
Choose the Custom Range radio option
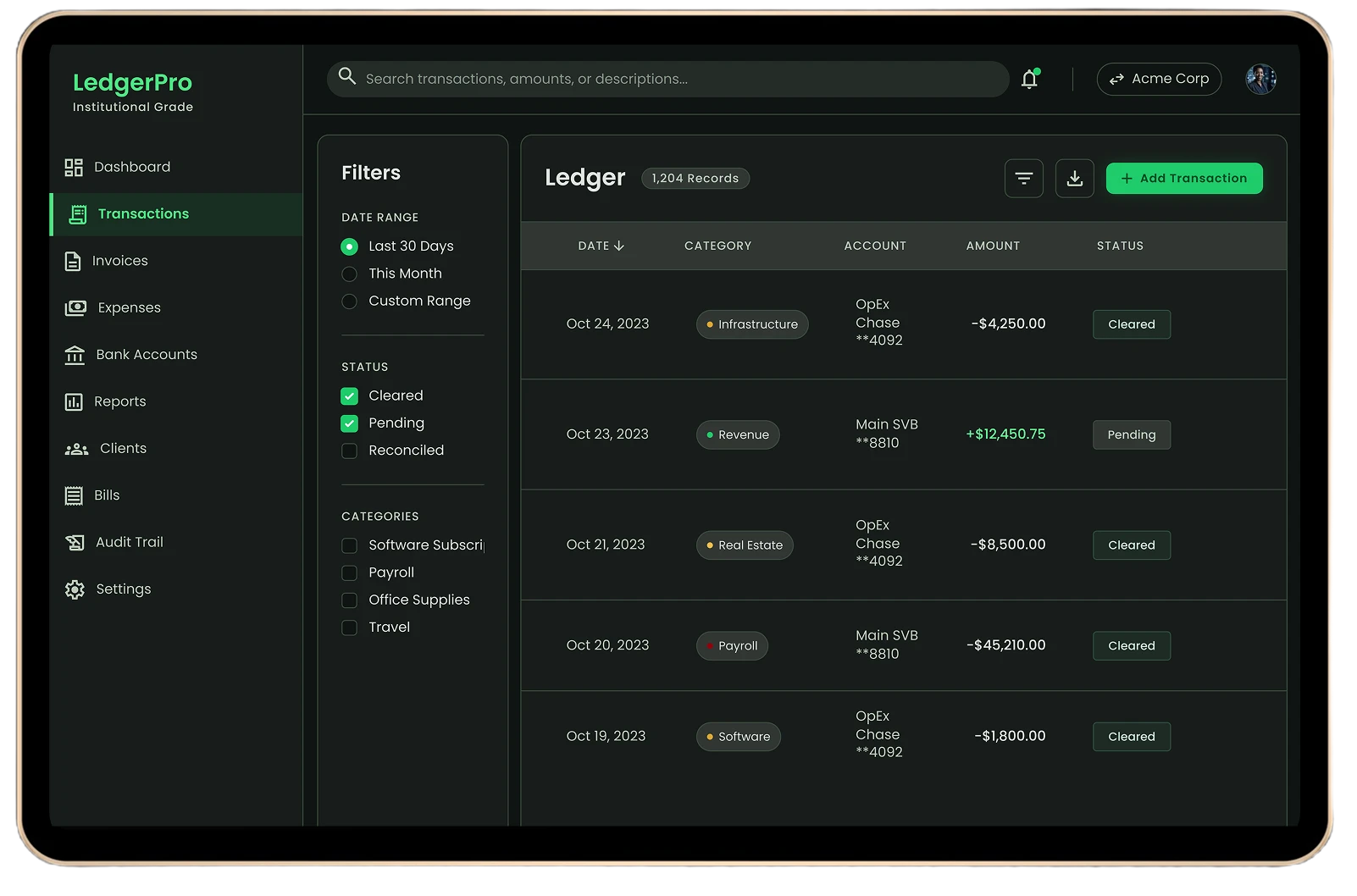pos(349,301)
